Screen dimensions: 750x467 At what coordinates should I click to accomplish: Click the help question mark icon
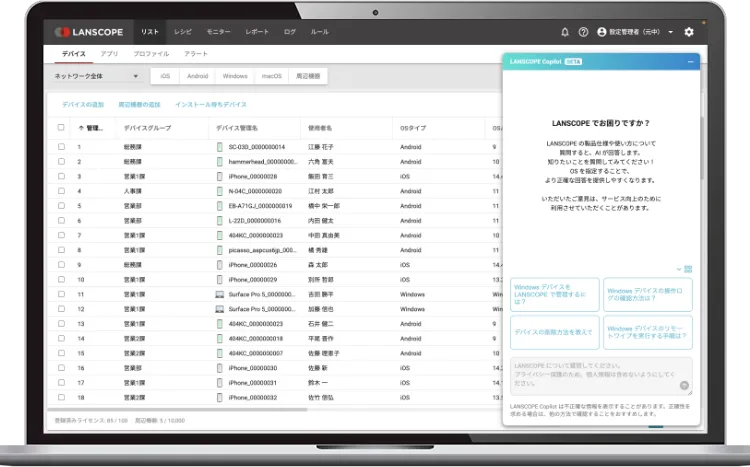point(582,32)
